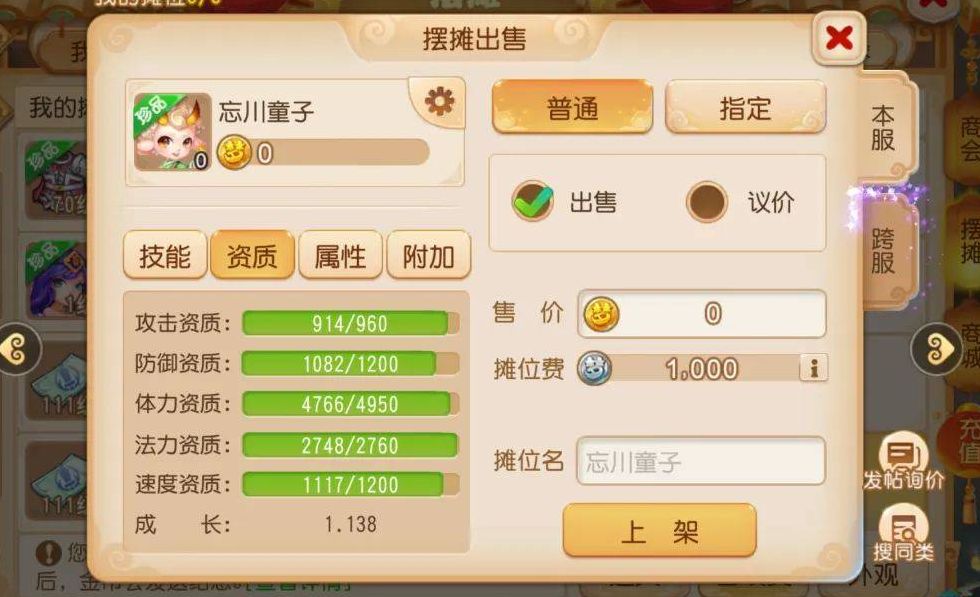Open 发帖询价 post inquiry icon
This screenshot has width=980, height=597.
904,462
